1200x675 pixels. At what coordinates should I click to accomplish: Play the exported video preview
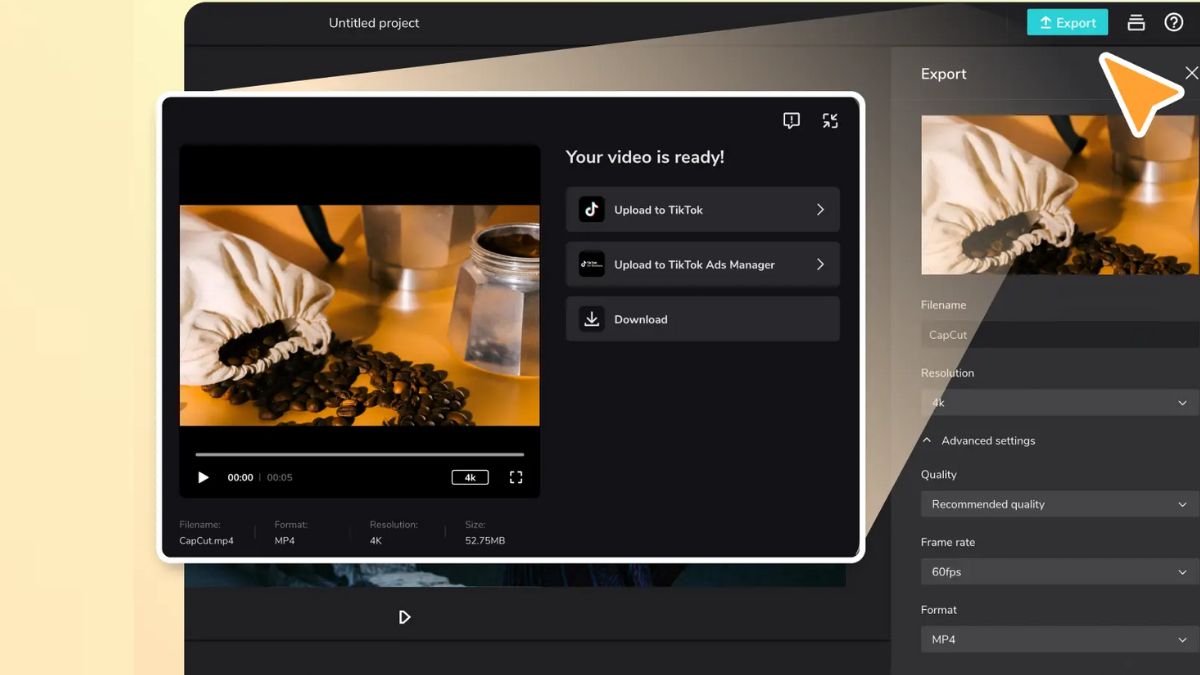(203, 478)
